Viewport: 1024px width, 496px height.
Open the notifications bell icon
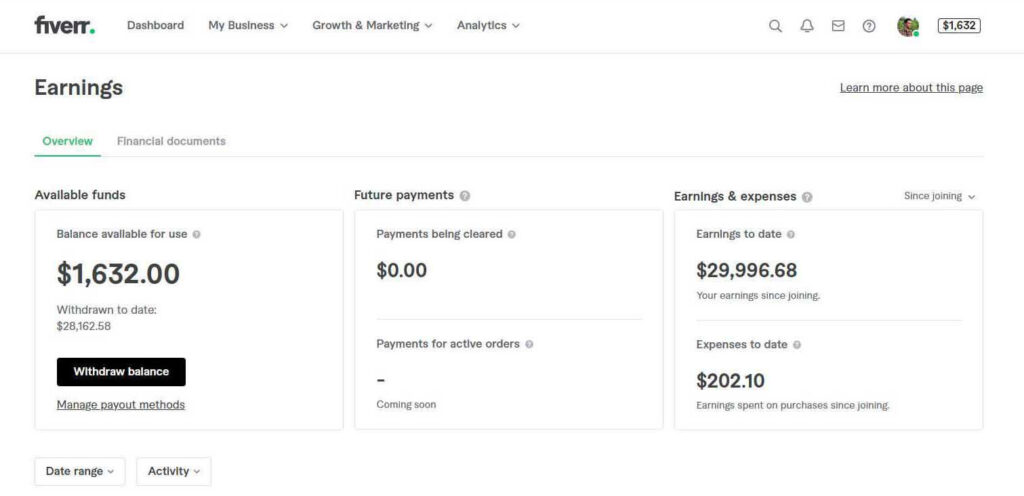[807, 26]
